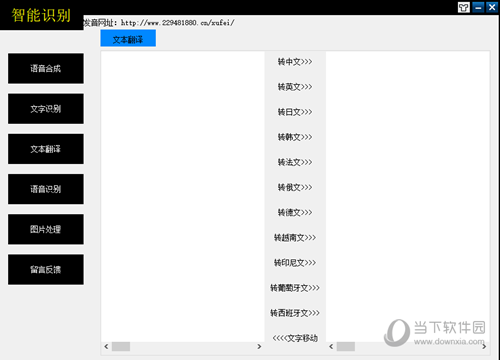This screenshot has width=500, height=360.
Task: Click right scroll arrow of result text box
Action: tap(484, 347)
